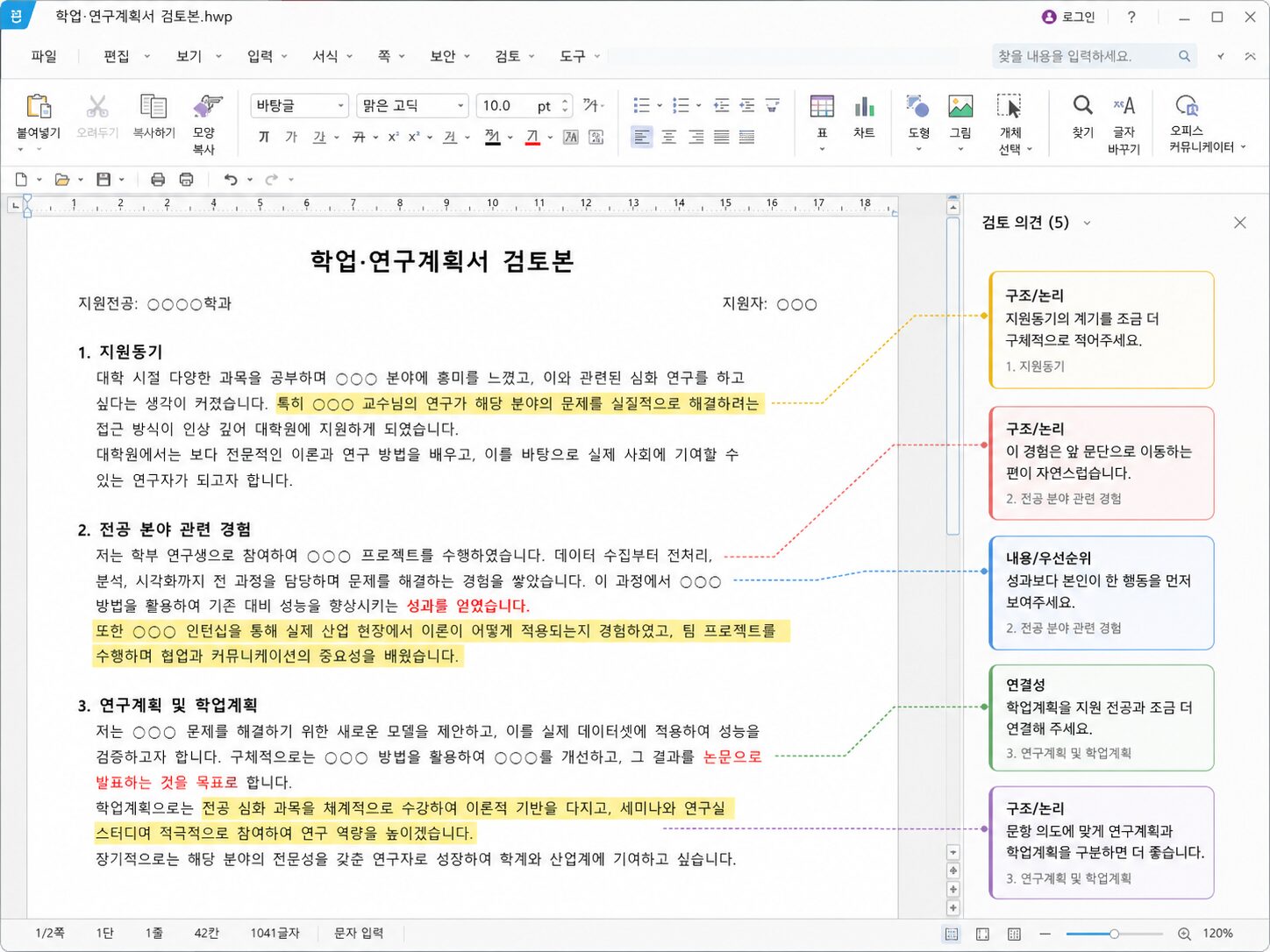
Task: Open the 오피스 커뮤니케이터 tool
Action: pyautogui.click(x=1187, y=106)
